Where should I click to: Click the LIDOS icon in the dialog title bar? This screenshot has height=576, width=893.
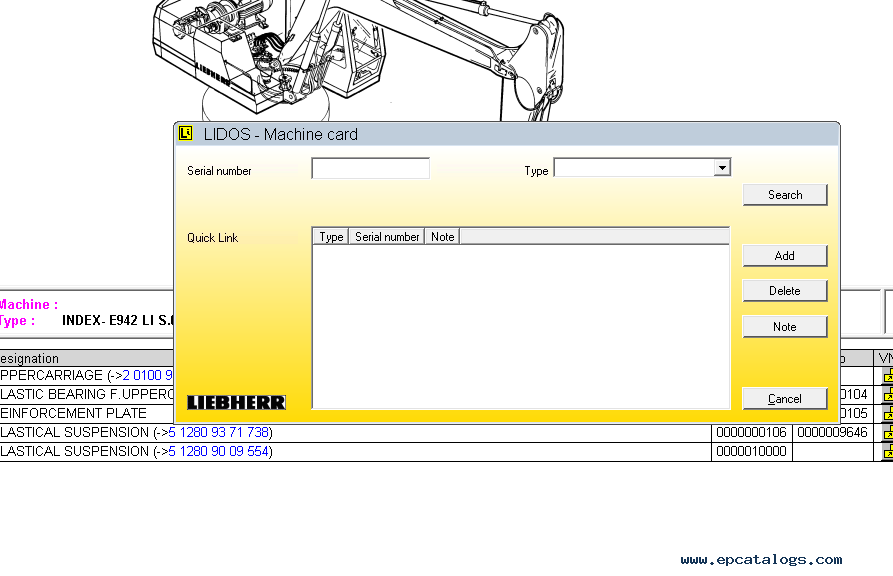click(186, 133)
